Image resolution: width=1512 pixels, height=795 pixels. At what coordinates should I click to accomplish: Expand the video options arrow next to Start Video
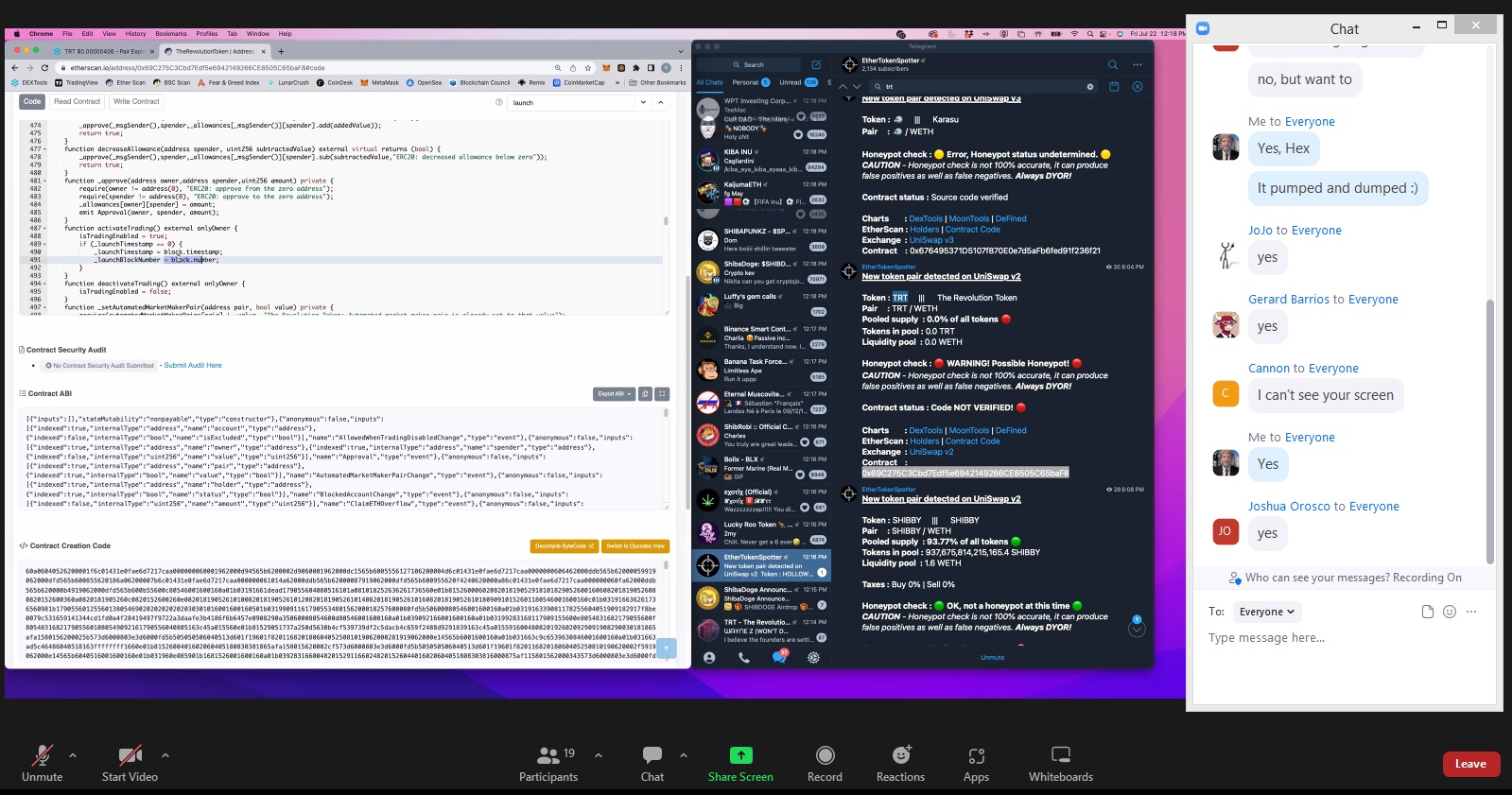tap(165, 755)
